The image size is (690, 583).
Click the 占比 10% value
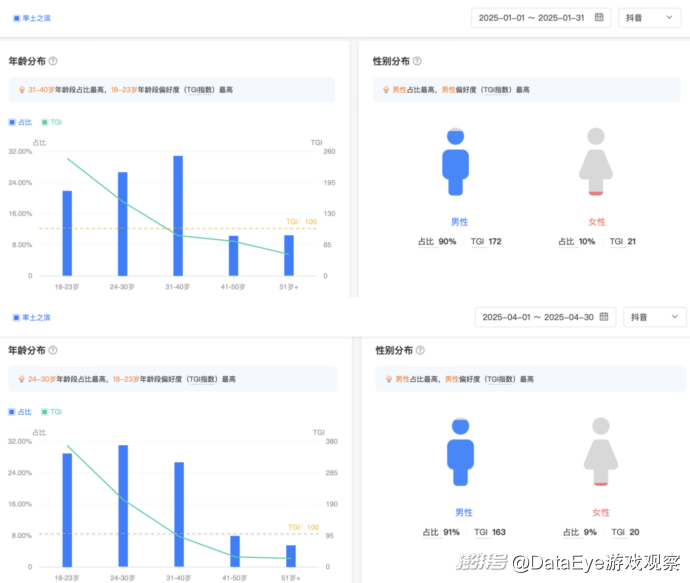coord(576,242)
